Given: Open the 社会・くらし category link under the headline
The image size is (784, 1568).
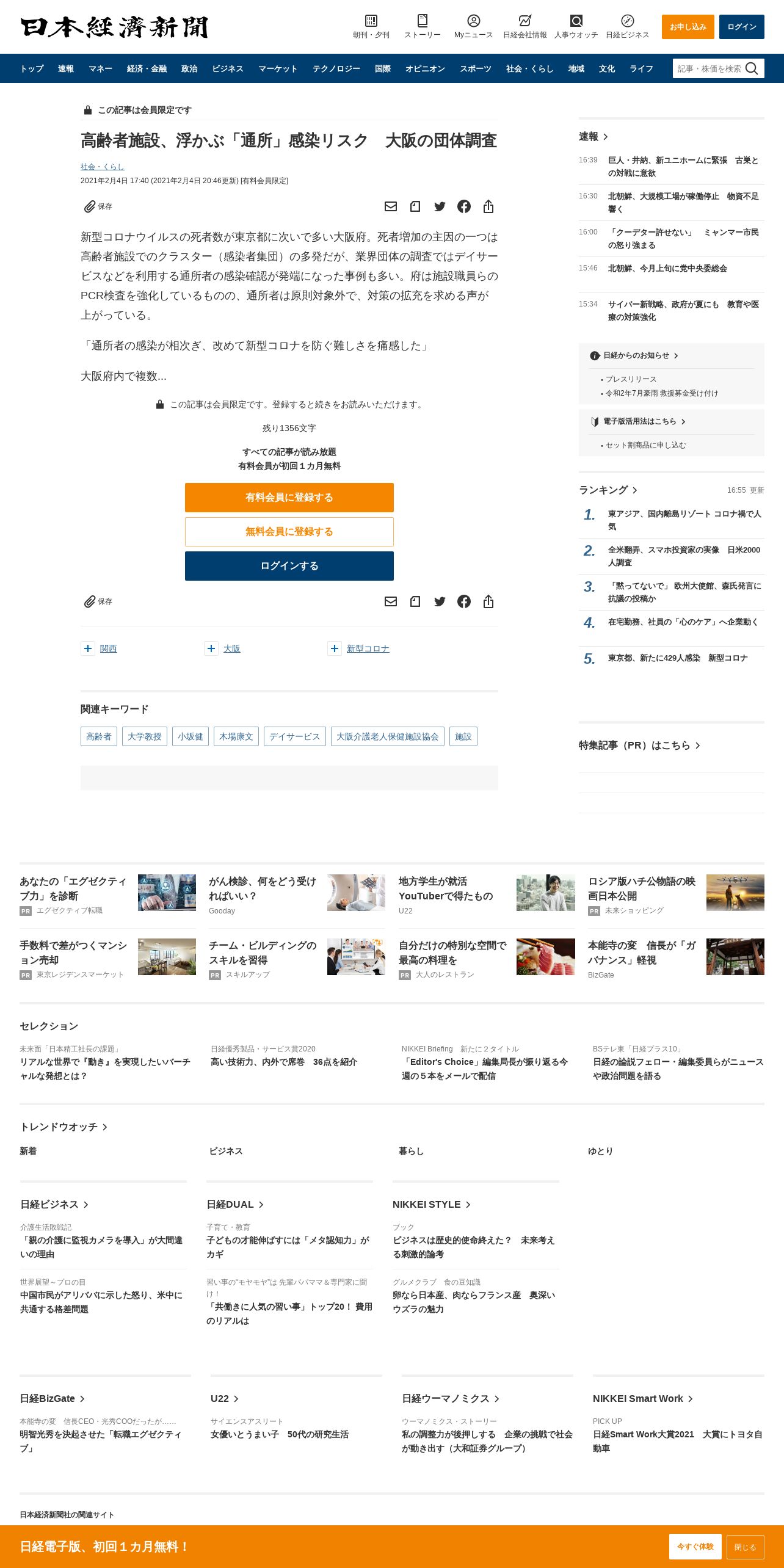Looking at the screenshot, I should coord(103,167).
